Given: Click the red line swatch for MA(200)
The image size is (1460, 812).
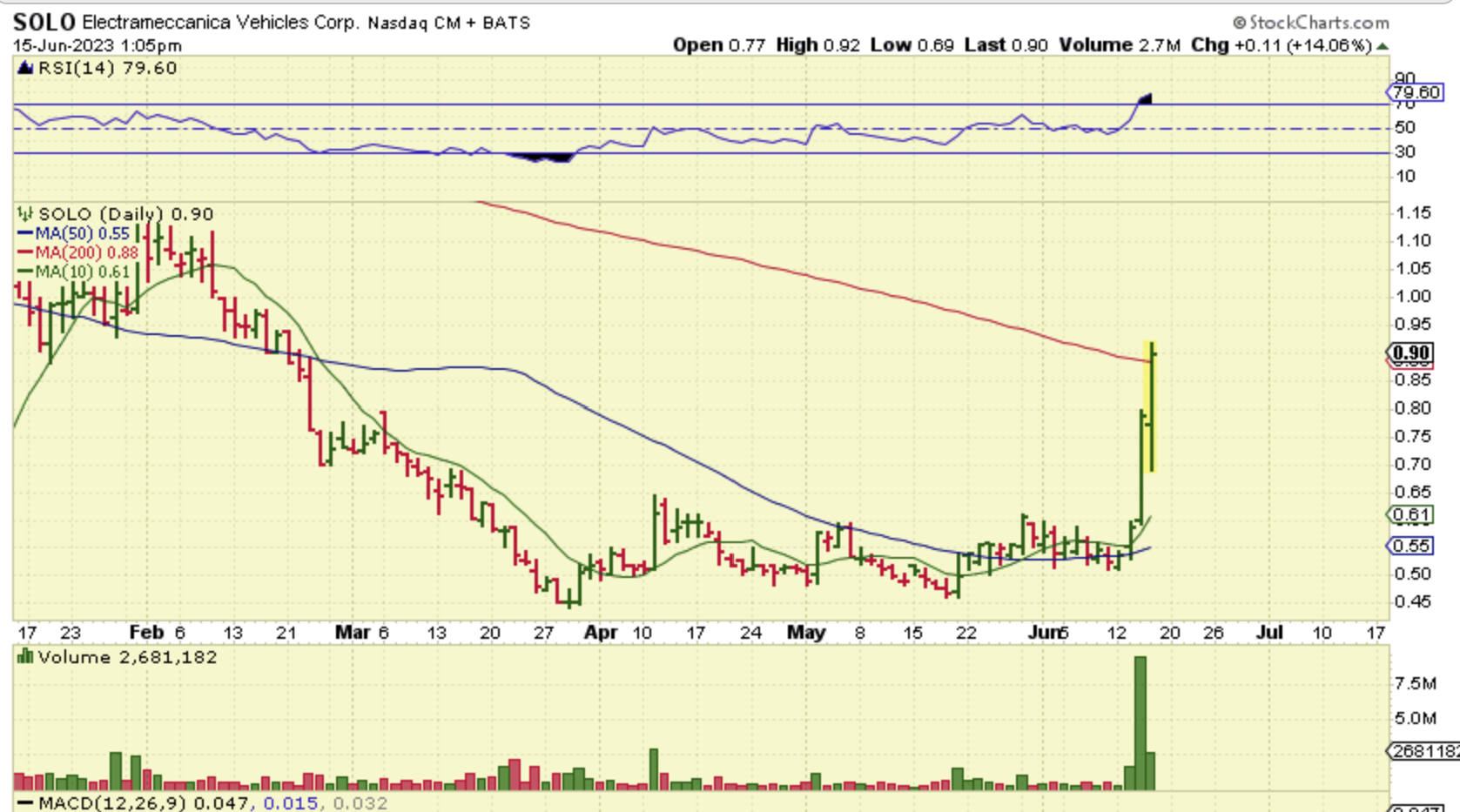Looking at the screenshot, I should [x=25, y=253].
